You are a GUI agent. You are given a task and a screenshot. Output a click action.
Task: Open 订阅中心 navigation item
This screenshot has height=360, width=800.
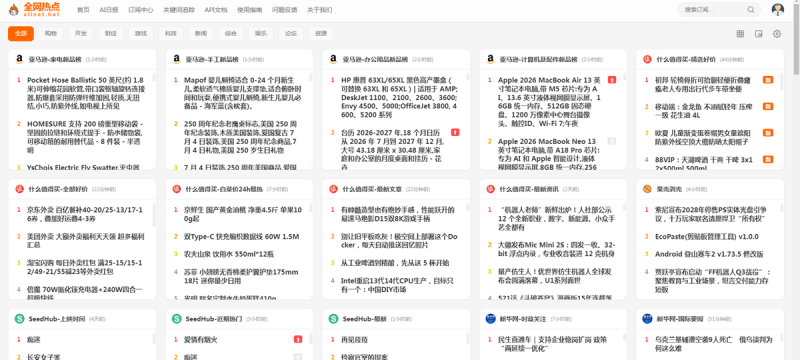tap(141, 10)
